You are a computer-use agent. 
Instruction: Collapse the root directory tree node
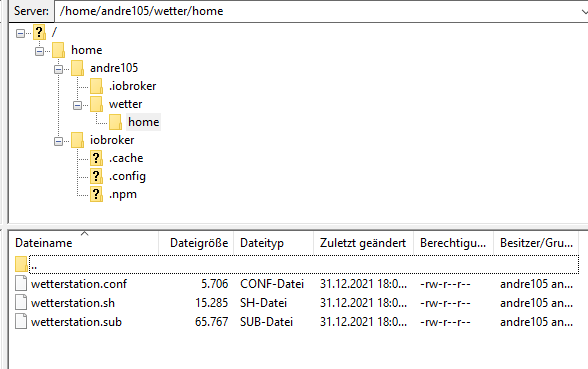click(x=20, y=33)
